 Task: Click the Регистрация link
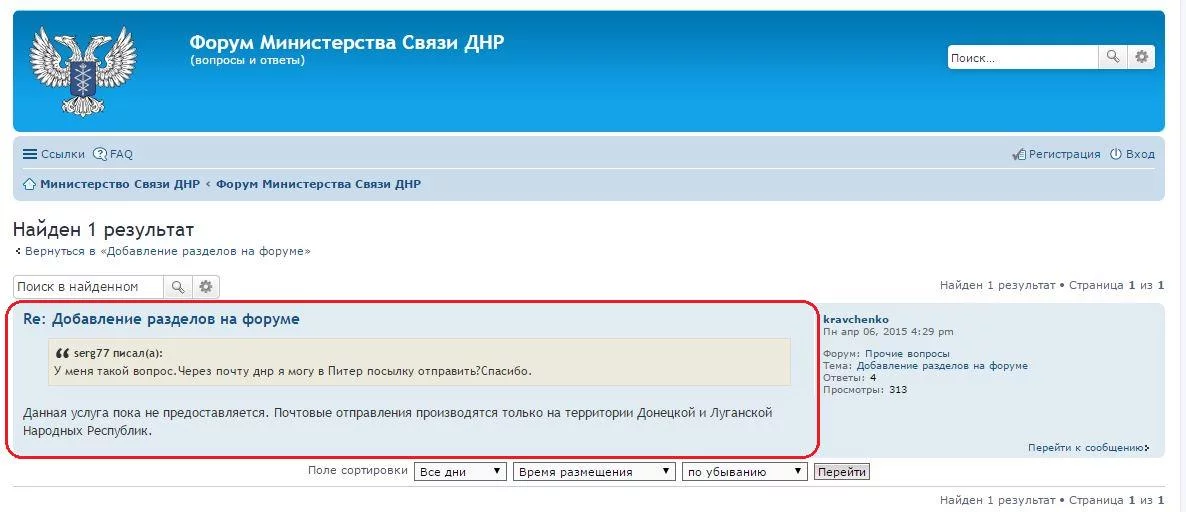[1064, 154]
